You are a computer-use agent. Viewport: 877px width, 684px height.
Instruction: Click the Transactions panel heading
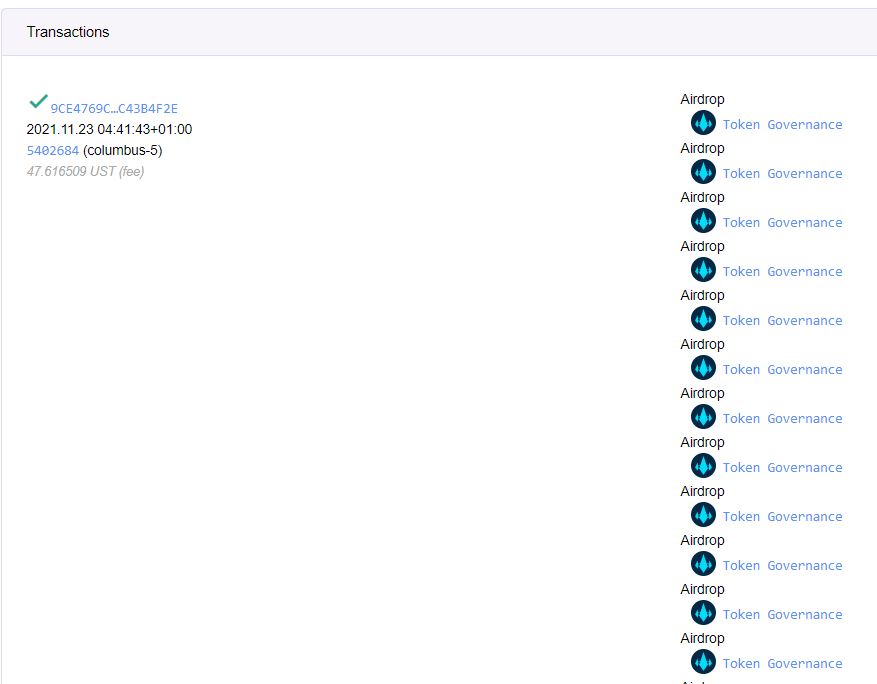(x=68, y=32)
